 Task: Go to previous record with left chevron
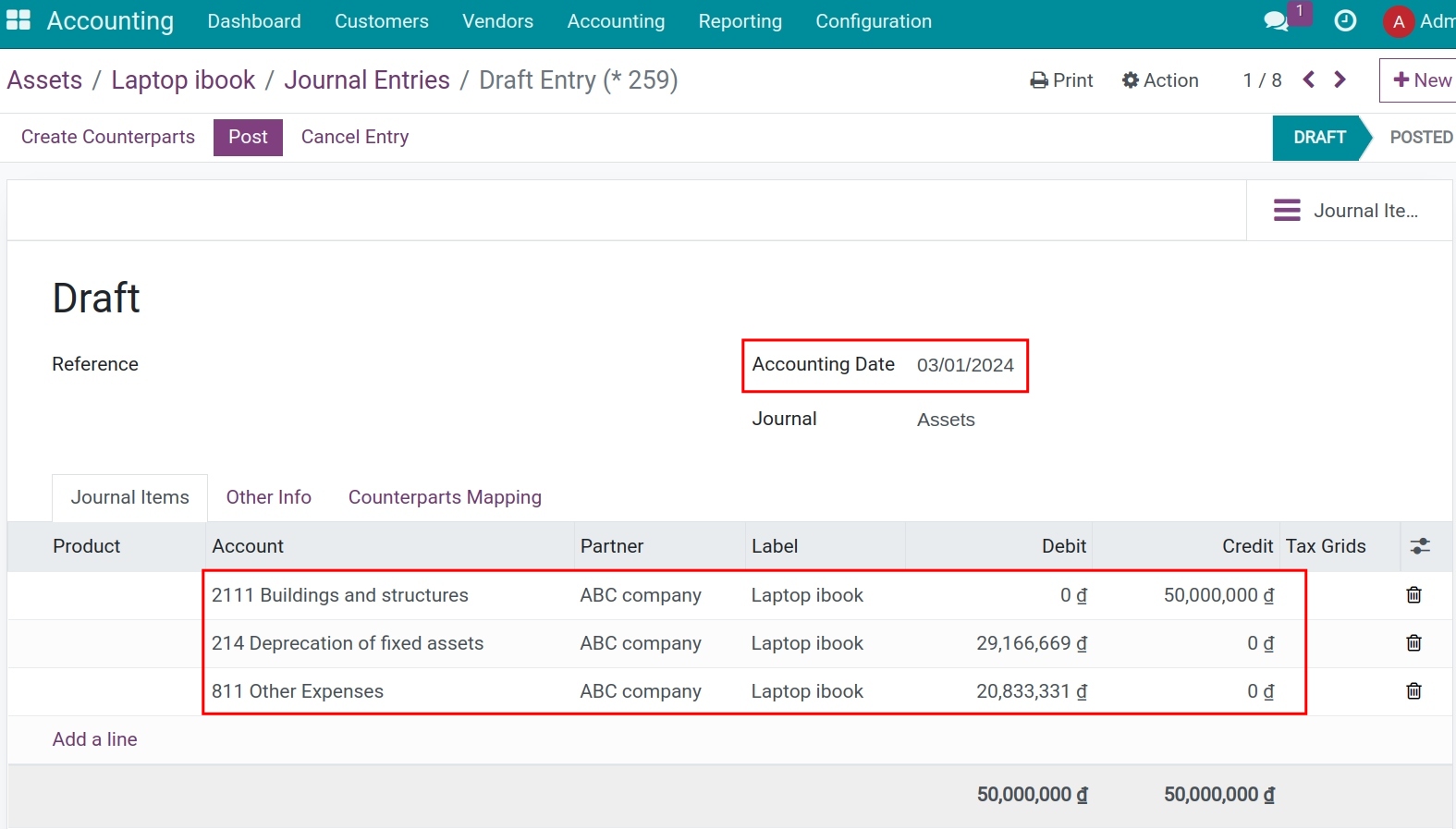[1309, 80]
